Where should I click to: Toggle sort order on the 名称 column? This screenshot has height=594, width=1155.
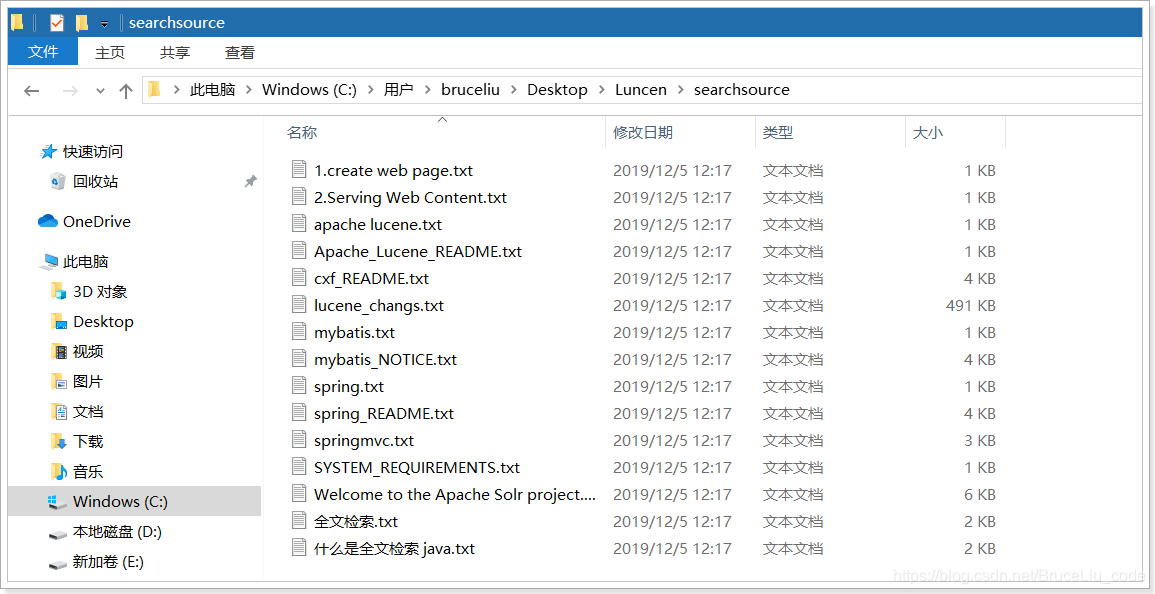point(301,131)
